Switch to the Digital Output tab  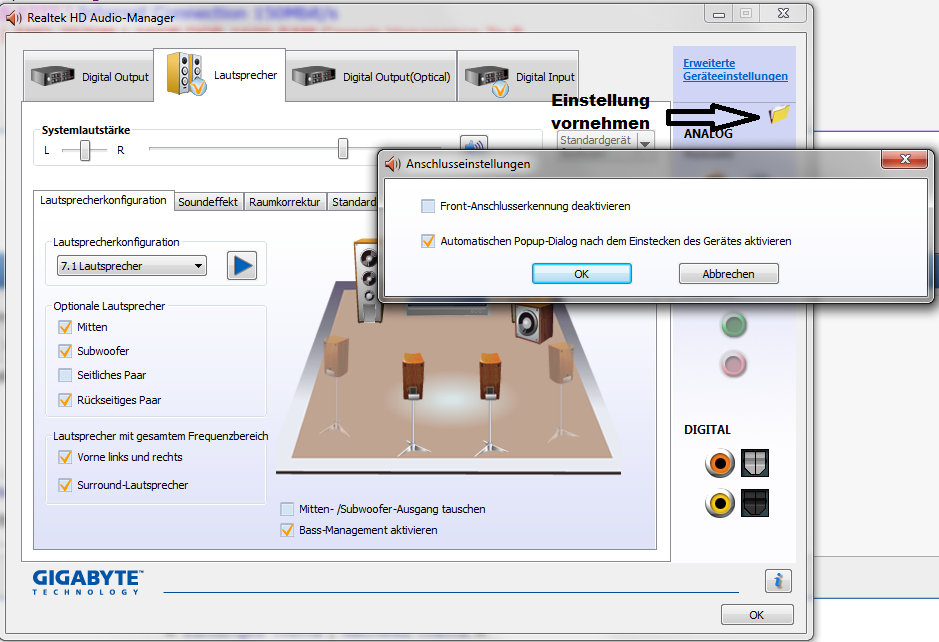[x=89, y=77]
